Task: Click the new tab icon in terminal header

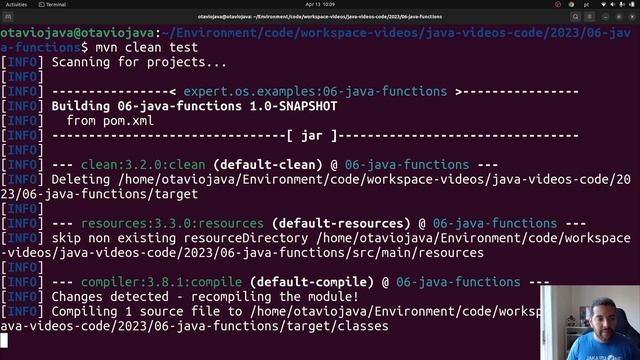Action: 8,17
